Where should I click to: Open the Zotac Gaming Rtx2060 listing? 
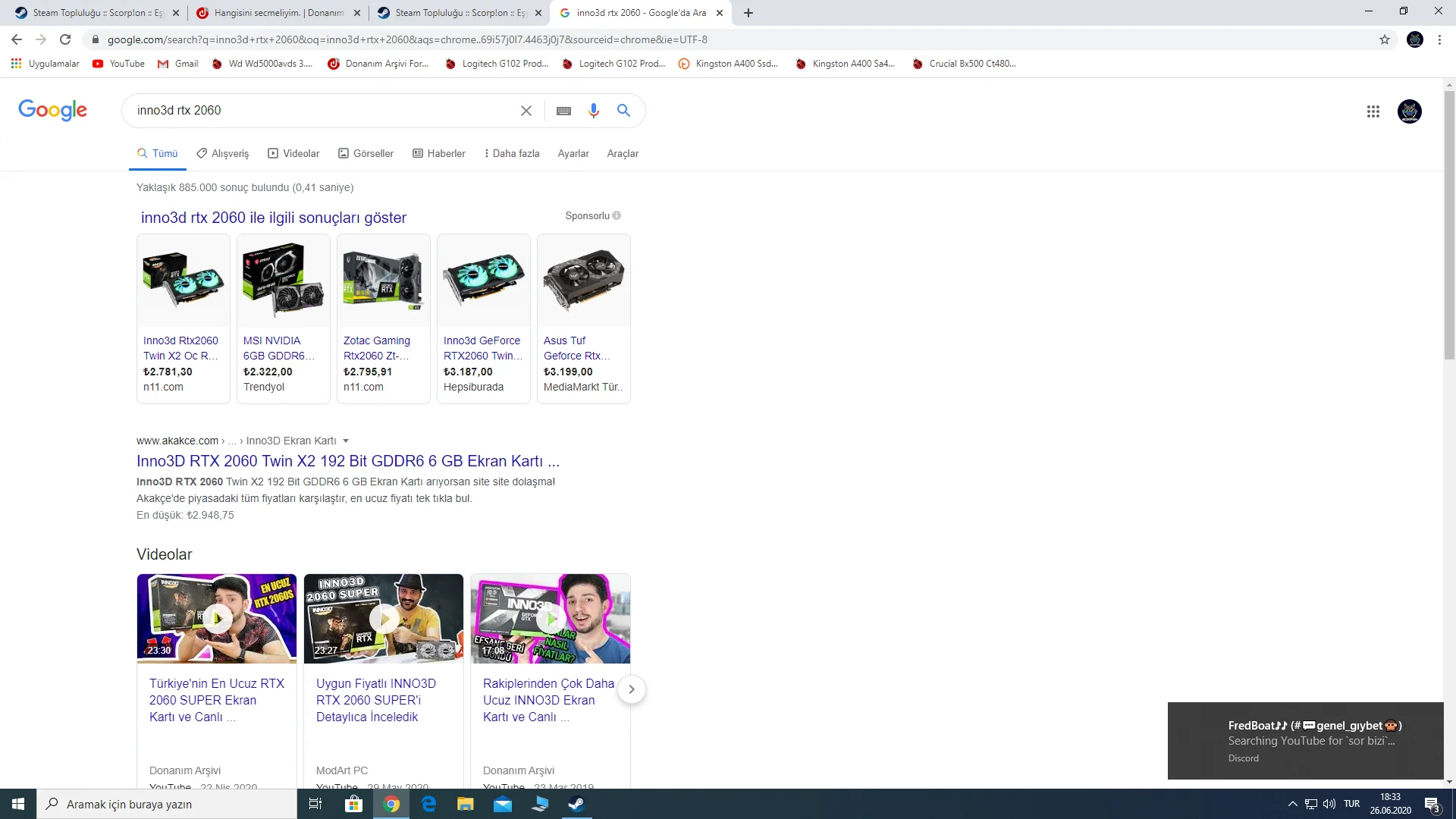[x=384, y=318]
